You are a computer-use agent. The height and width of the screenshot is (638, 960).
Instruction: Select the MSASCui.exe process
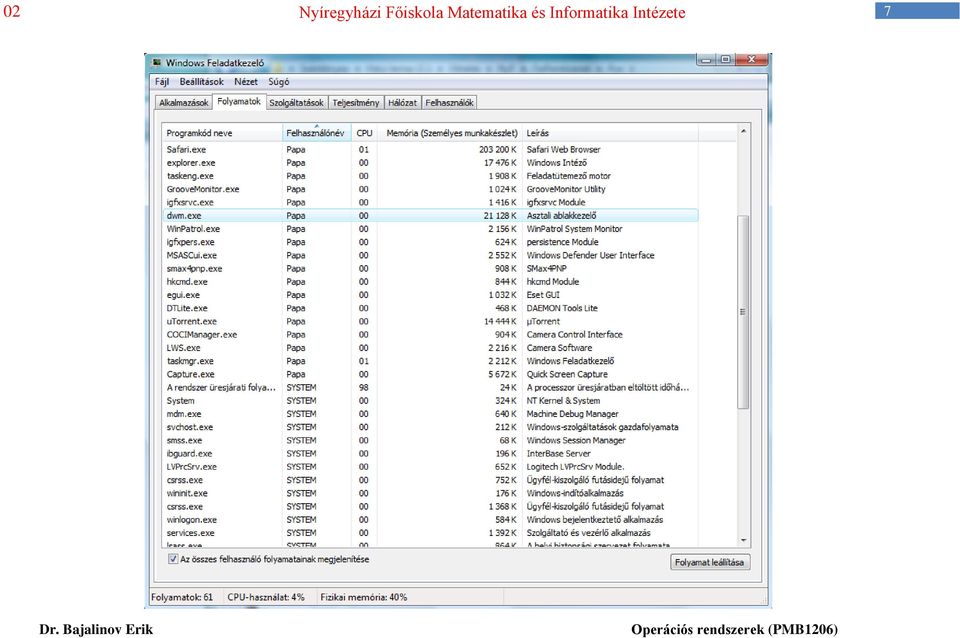[430, 255]
